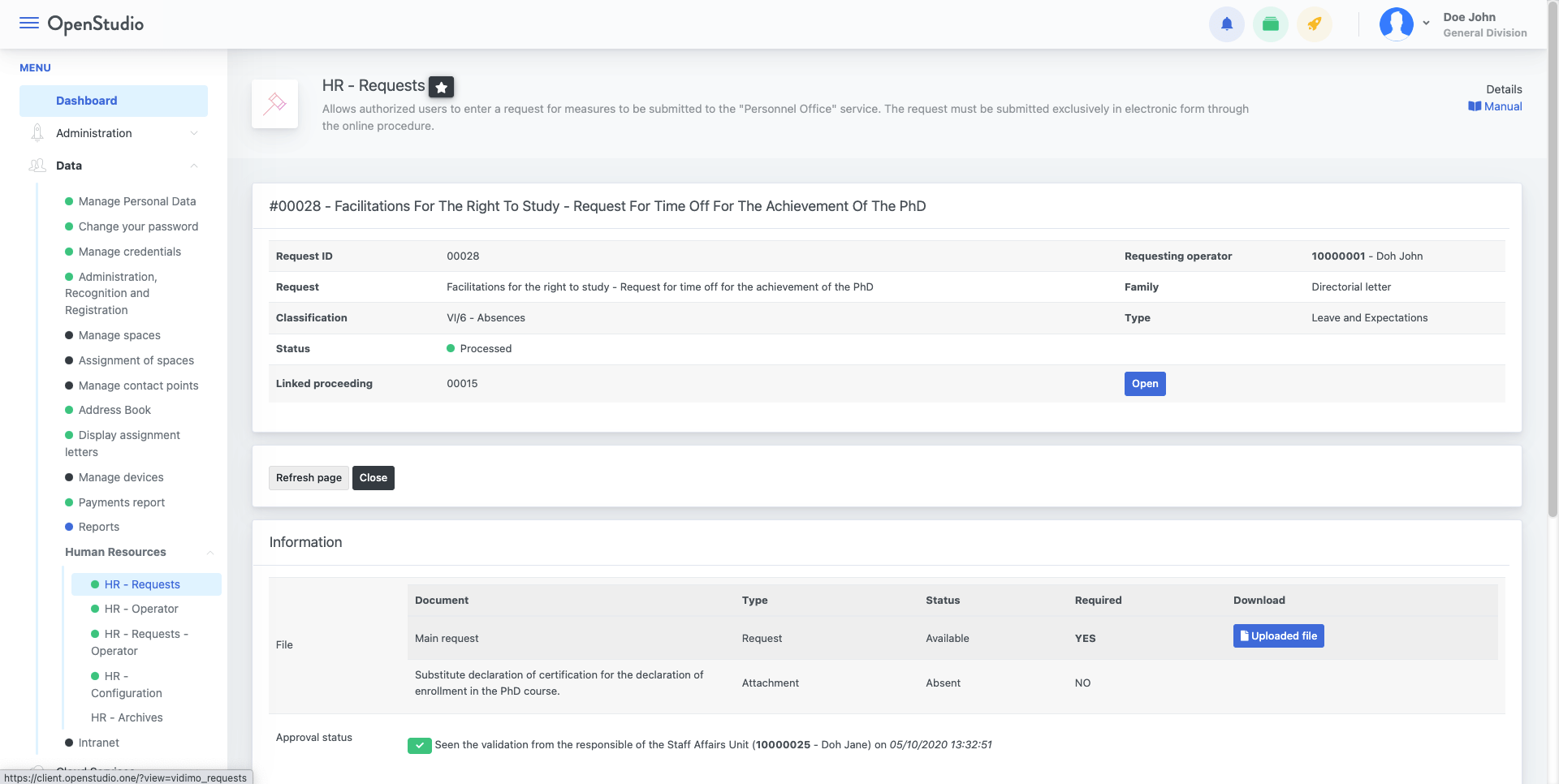Open Change your password
This screenshot has width=1559, height=784.
point(138,226)
